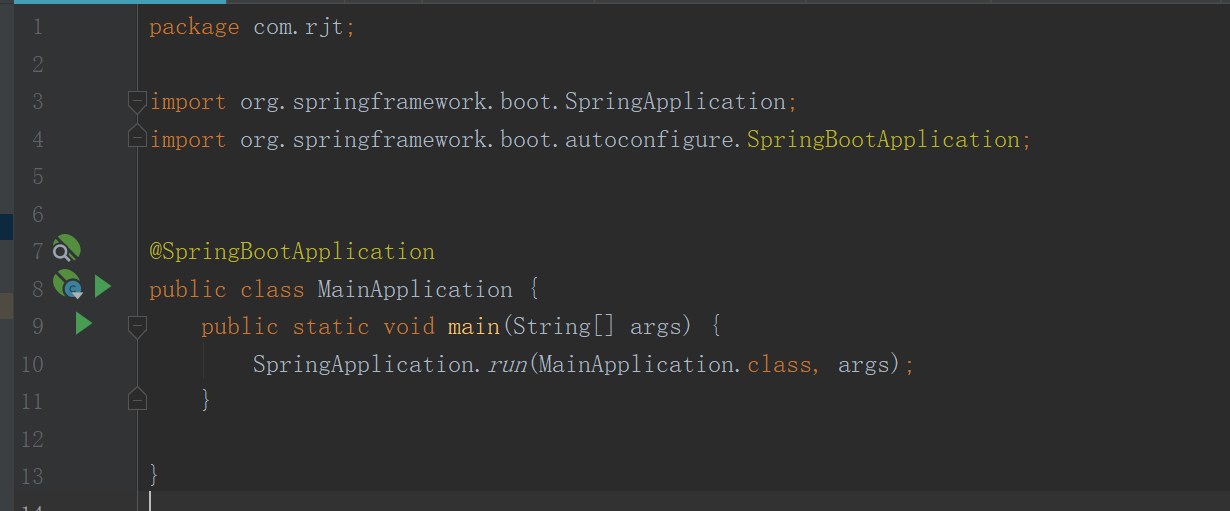
Task: Click the class keyword in class declaration
Action: coord(272,289)
